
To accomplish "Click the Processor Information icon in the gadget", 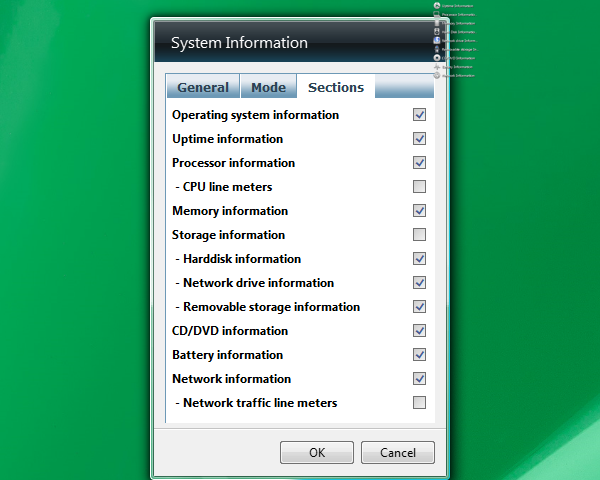I will click(437, 14).
